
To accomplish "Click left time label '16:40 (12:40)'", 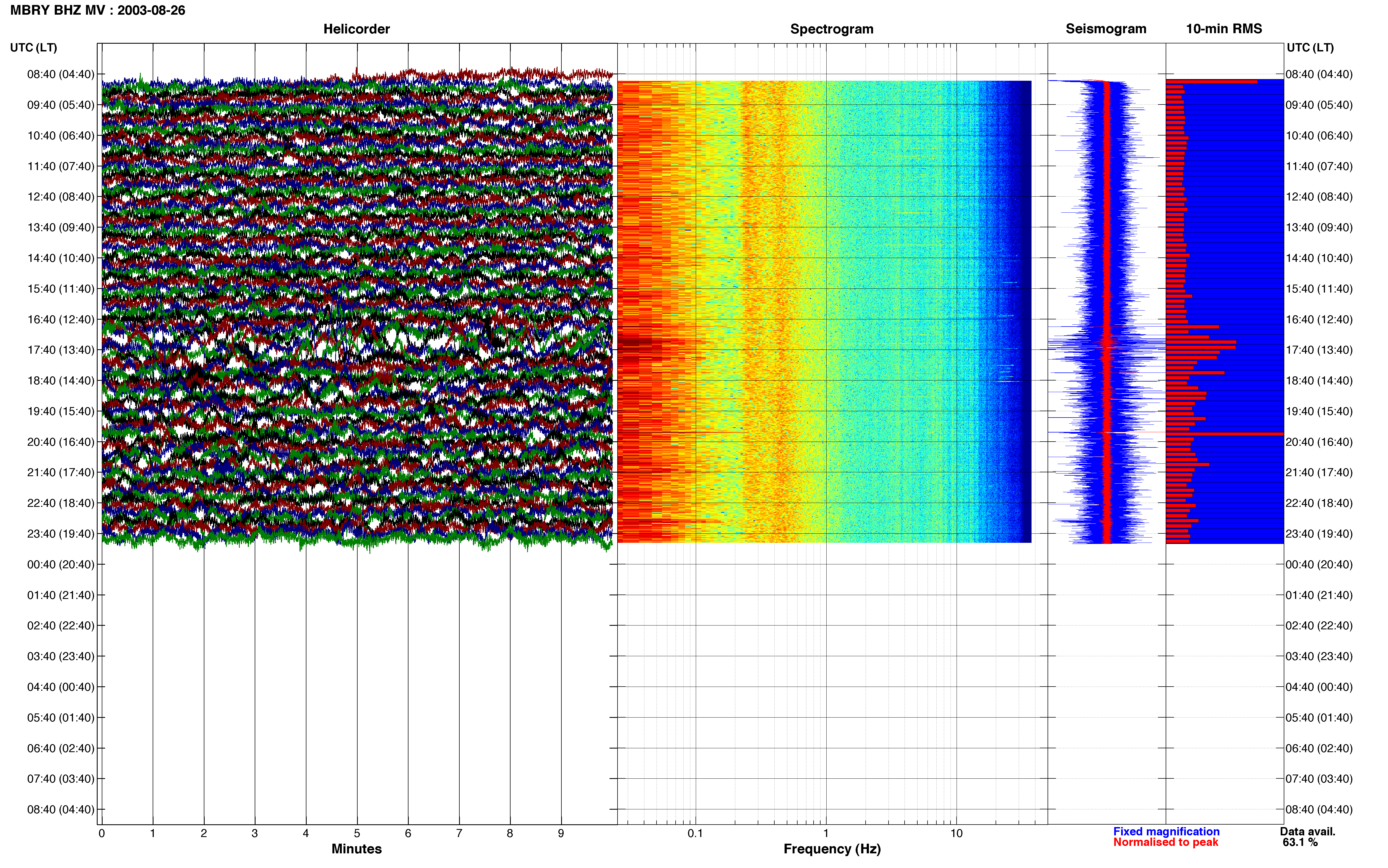I will tap(61, 319).
